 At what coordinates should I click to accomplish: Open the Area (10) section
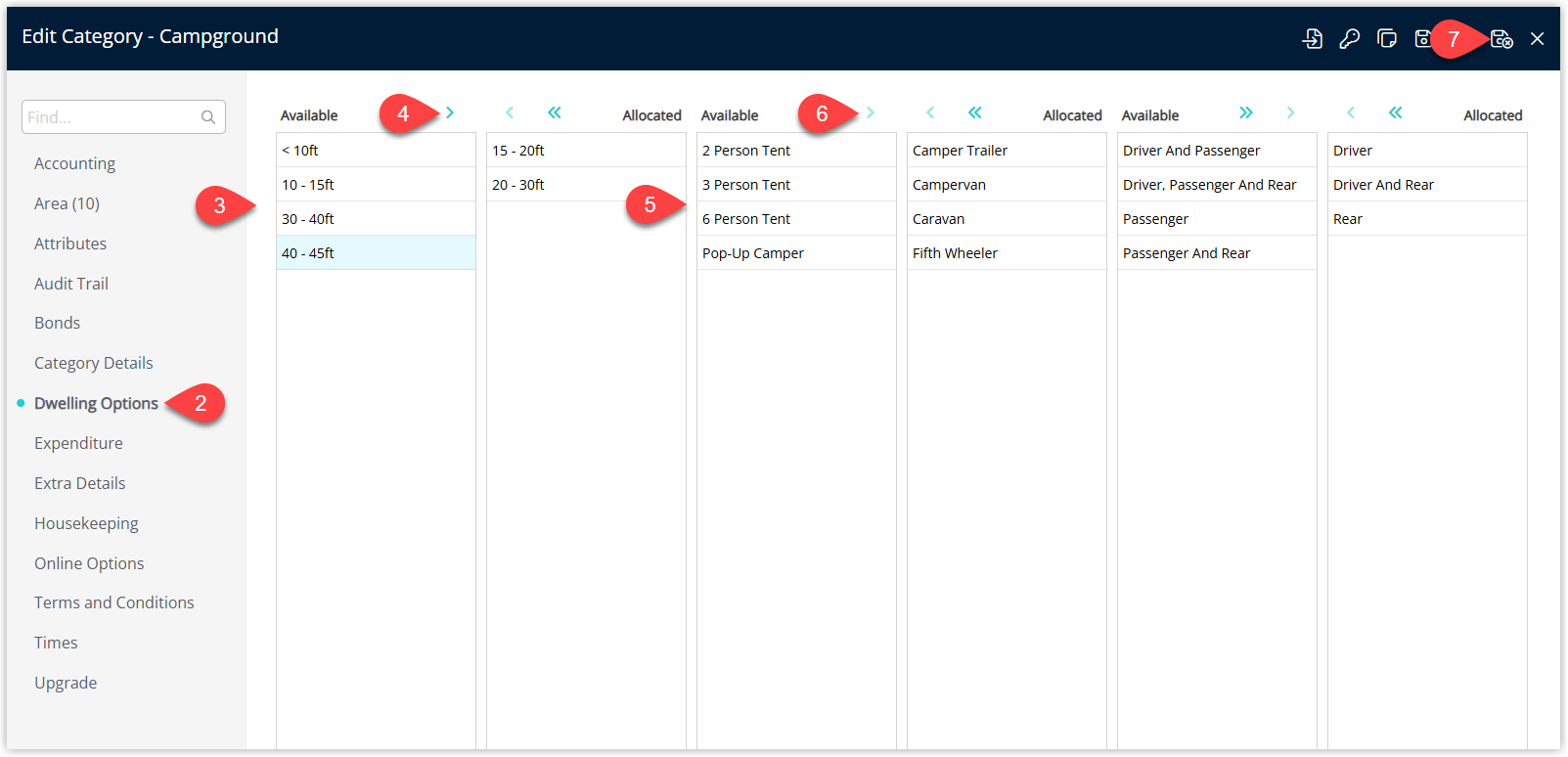pos(67,203)
